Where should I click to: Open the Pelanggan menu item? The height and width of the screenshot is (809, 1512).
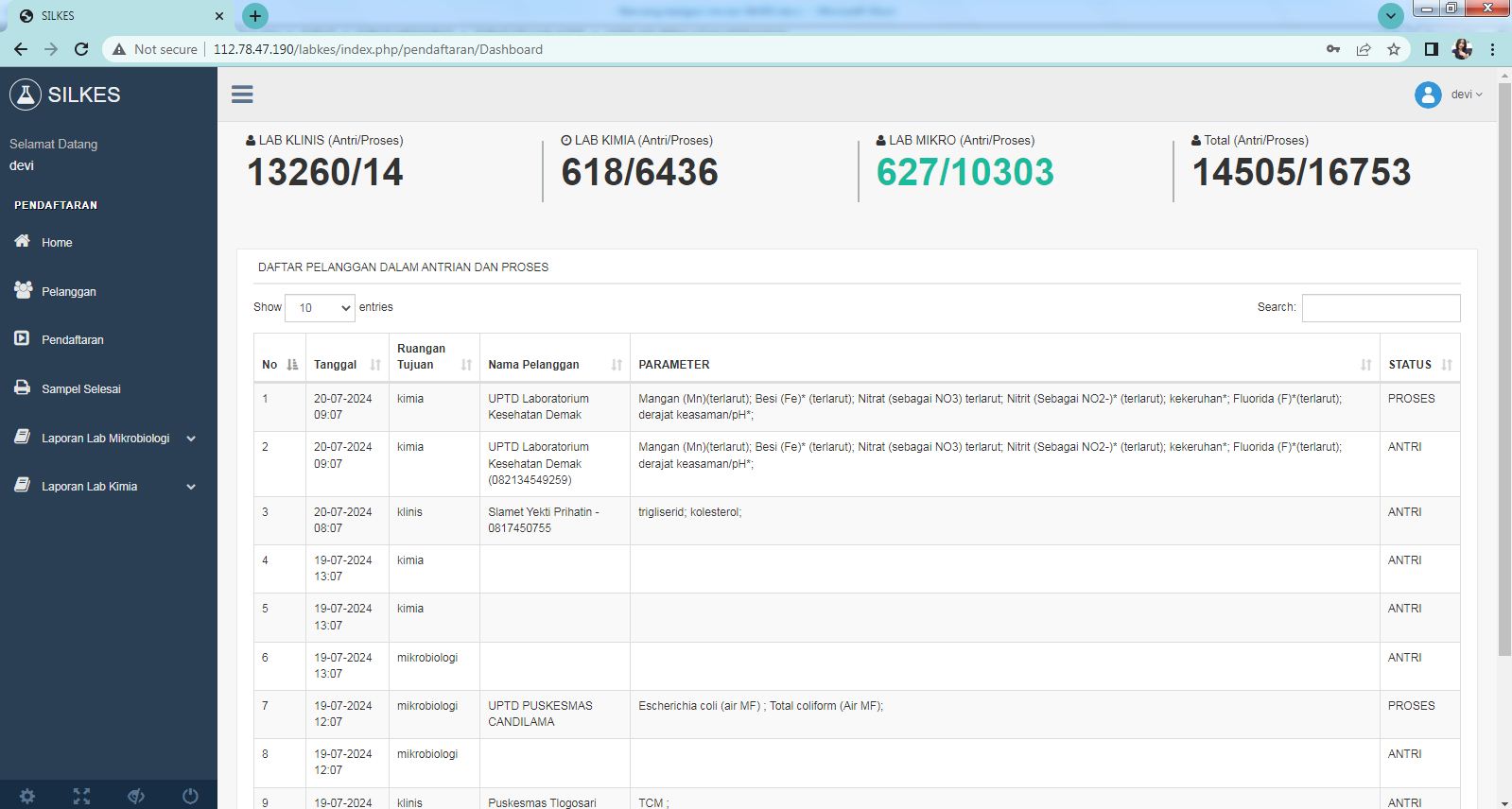(x=68, y=292)
